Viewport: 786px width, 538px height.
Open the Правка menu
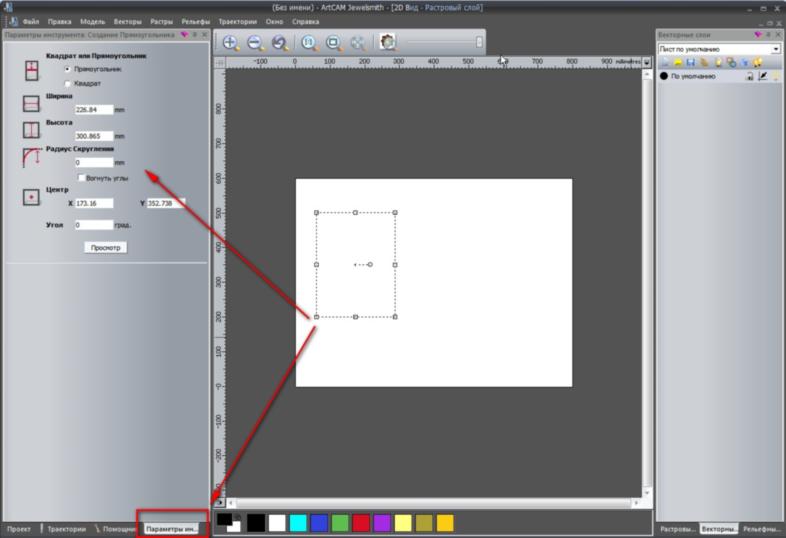click(x=60, y=22)
